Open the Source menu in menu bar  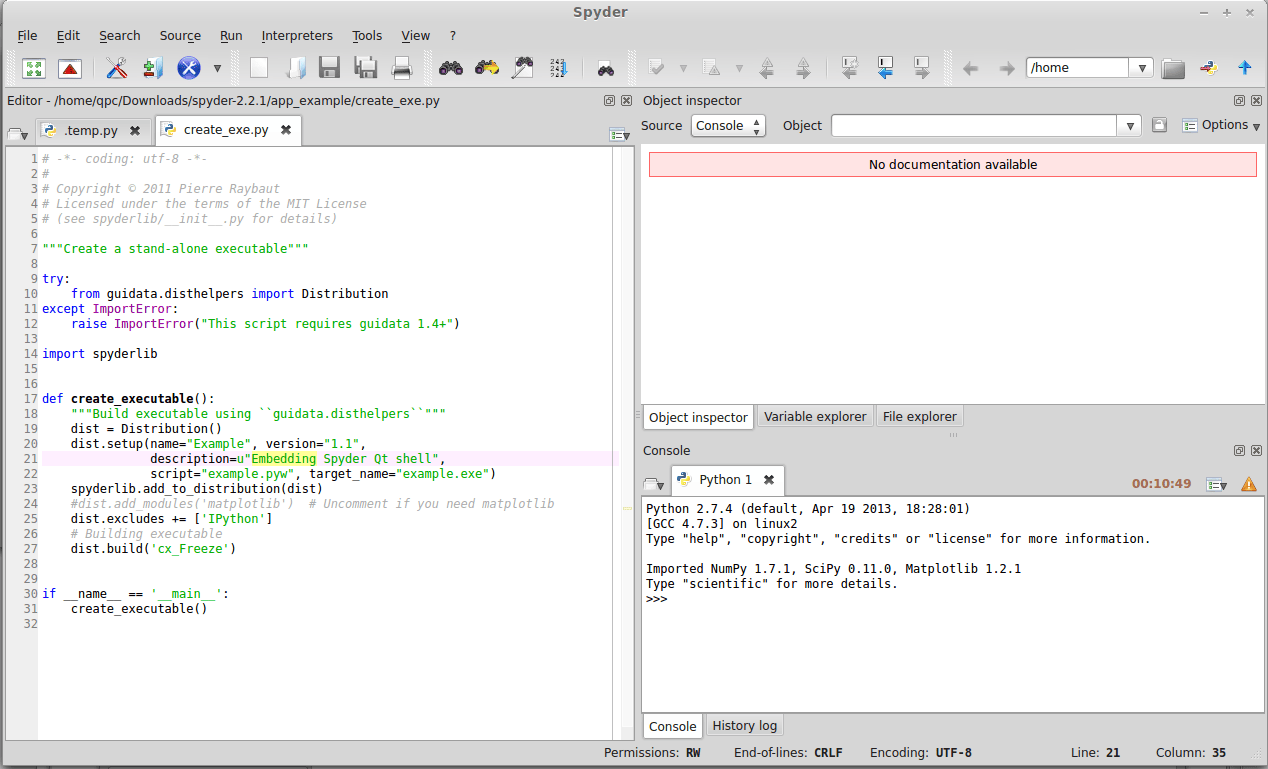(x=180, y=35)
